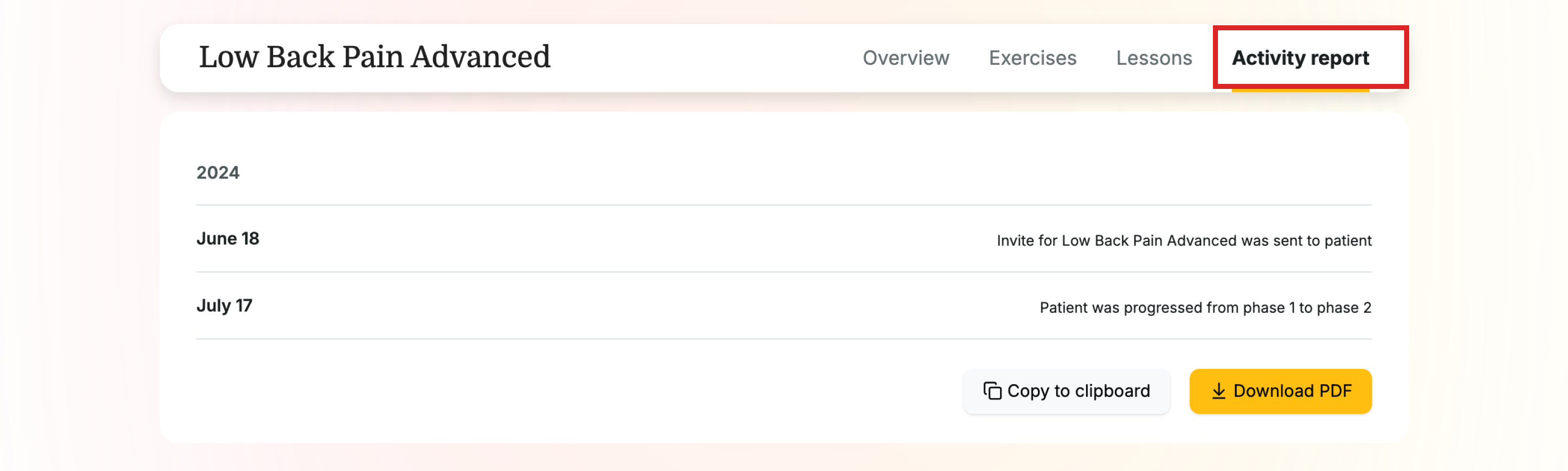Click the invite sent to patient entry text
This screenshot has width=1568, height=471.
point(1183,241)
